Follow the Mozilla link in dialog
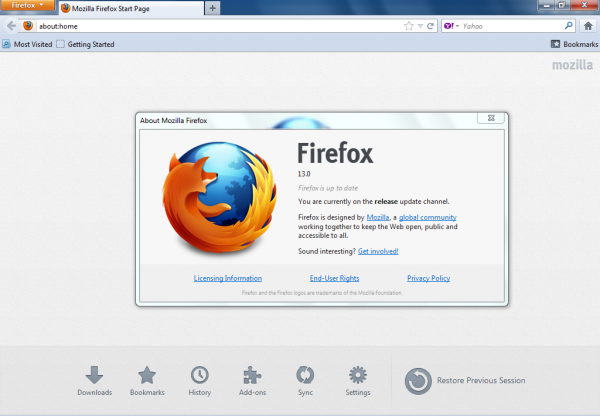This screenshot has width=600, height=416. pos(378,217)
